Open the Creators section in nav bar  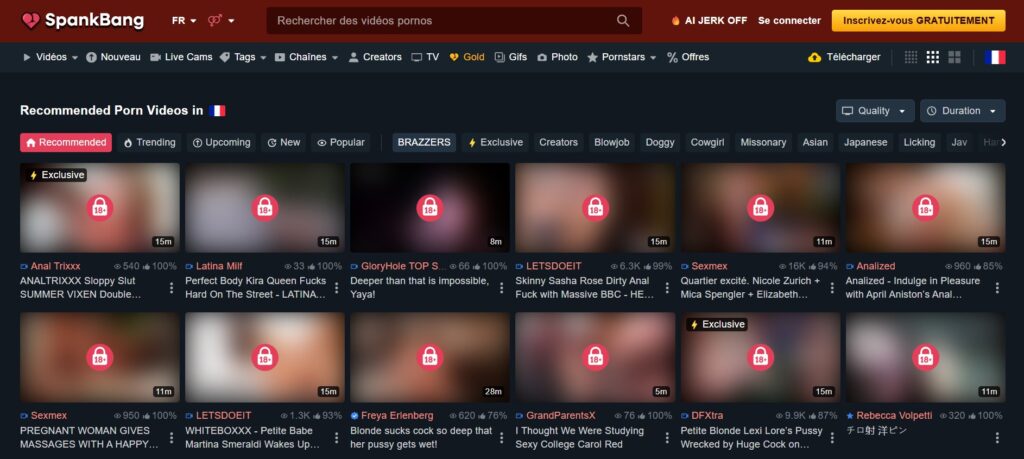tap(375, 57)
